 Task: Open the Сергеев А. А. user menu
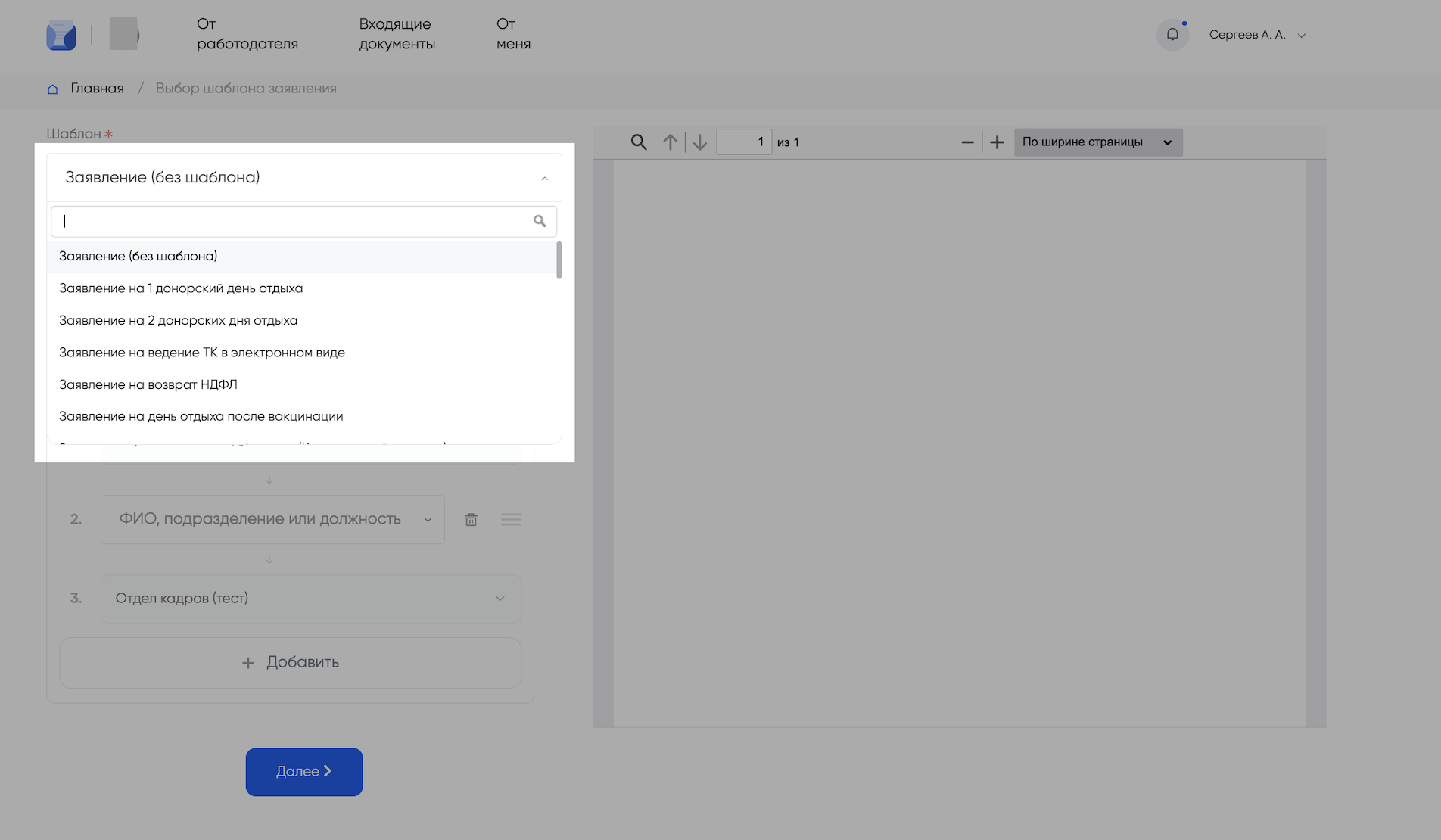[x=1256, y=35]
